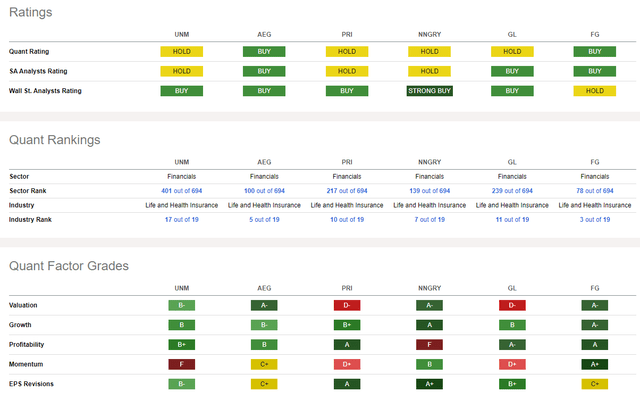Viewport: 640px width, 400px height.
Task: Click the Quant Factor Grades heading
Action: coord(69,266)
